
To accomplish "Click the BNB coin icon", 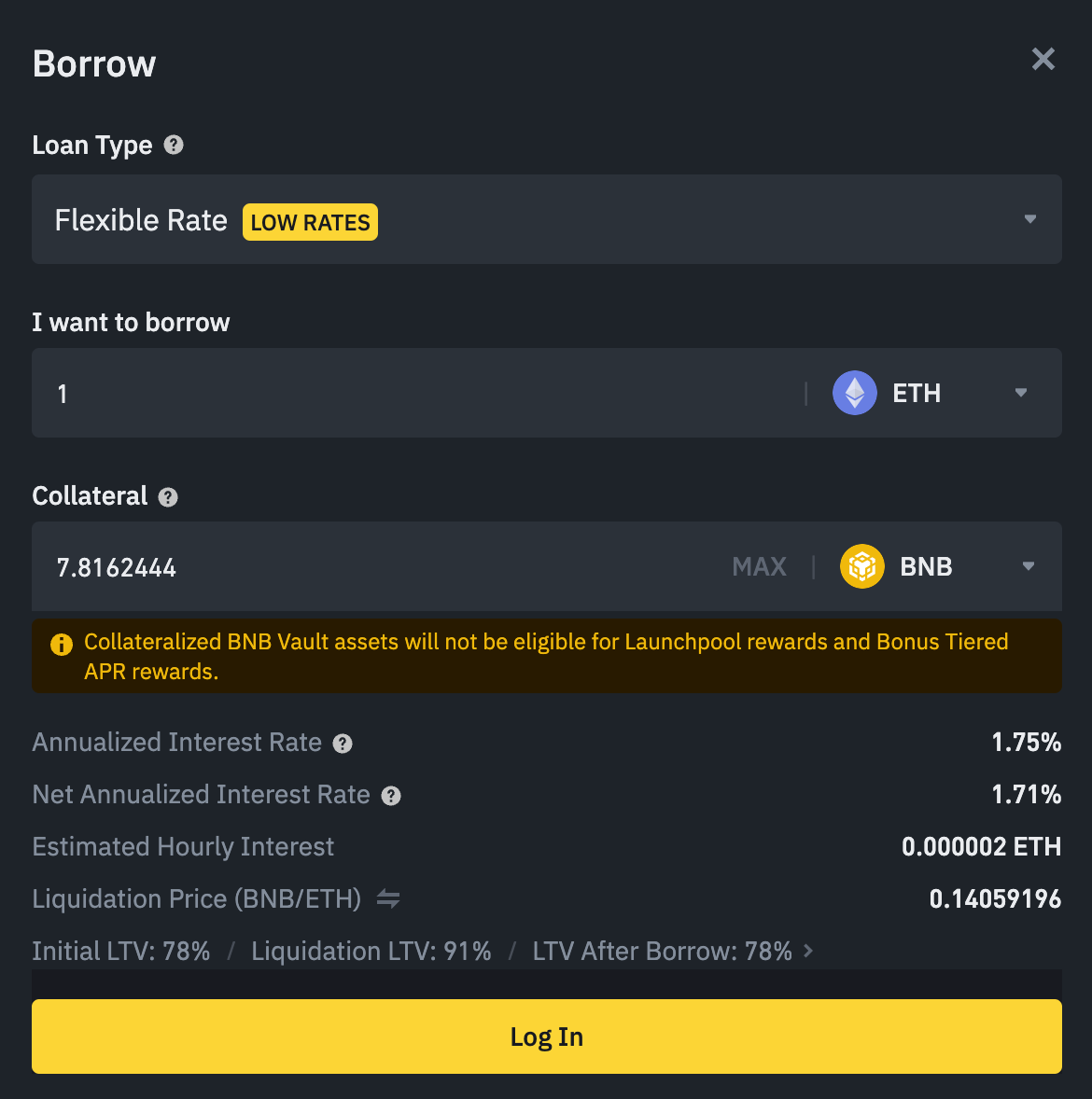I will pos(861,566).
